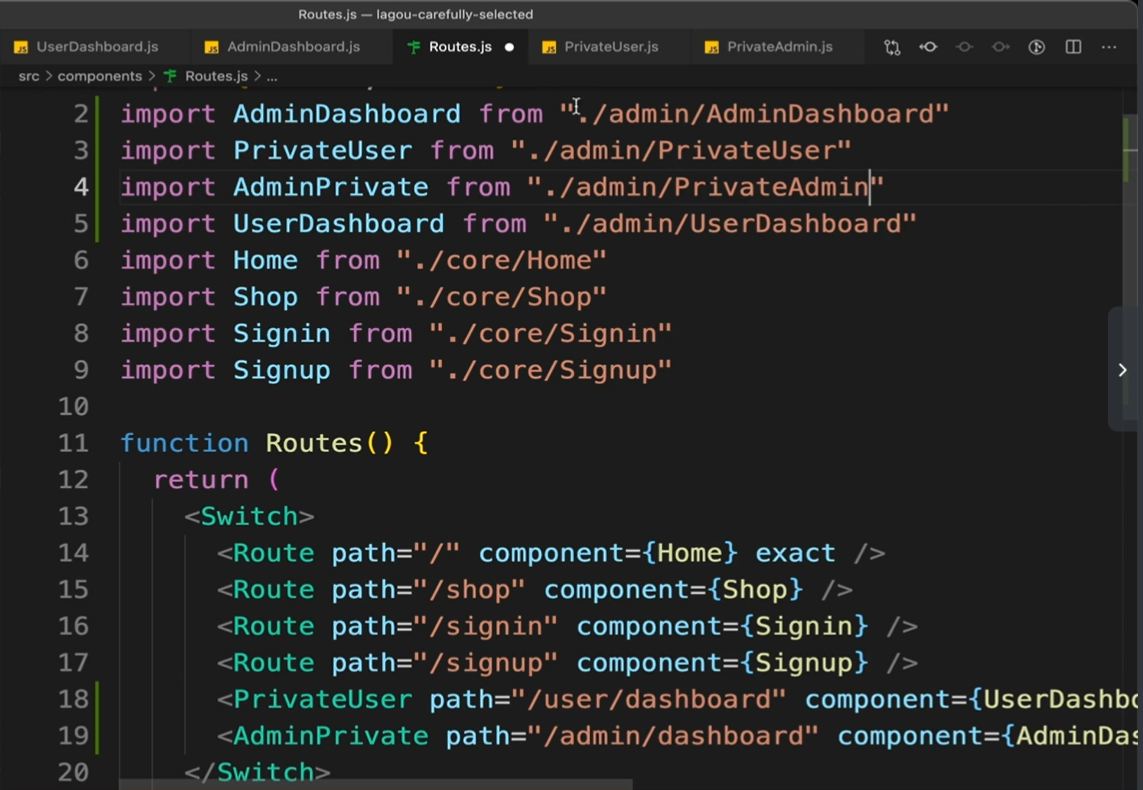The width and height of the screenshot is (1143, 790).
Task: Click the src breadcrumb segment
Action: point(29,76)
